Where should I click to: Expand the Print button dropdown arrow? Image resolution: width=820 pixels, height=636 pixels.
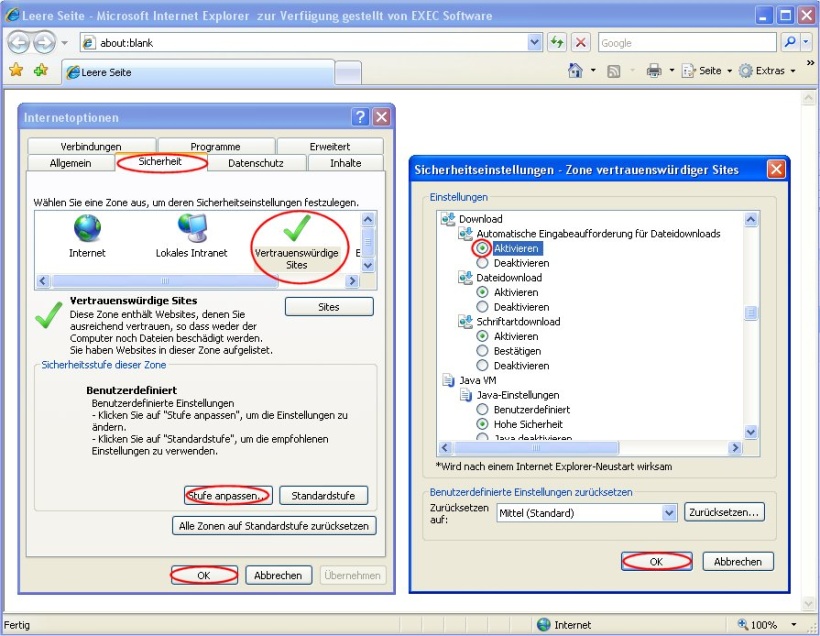tap(671, 70)
